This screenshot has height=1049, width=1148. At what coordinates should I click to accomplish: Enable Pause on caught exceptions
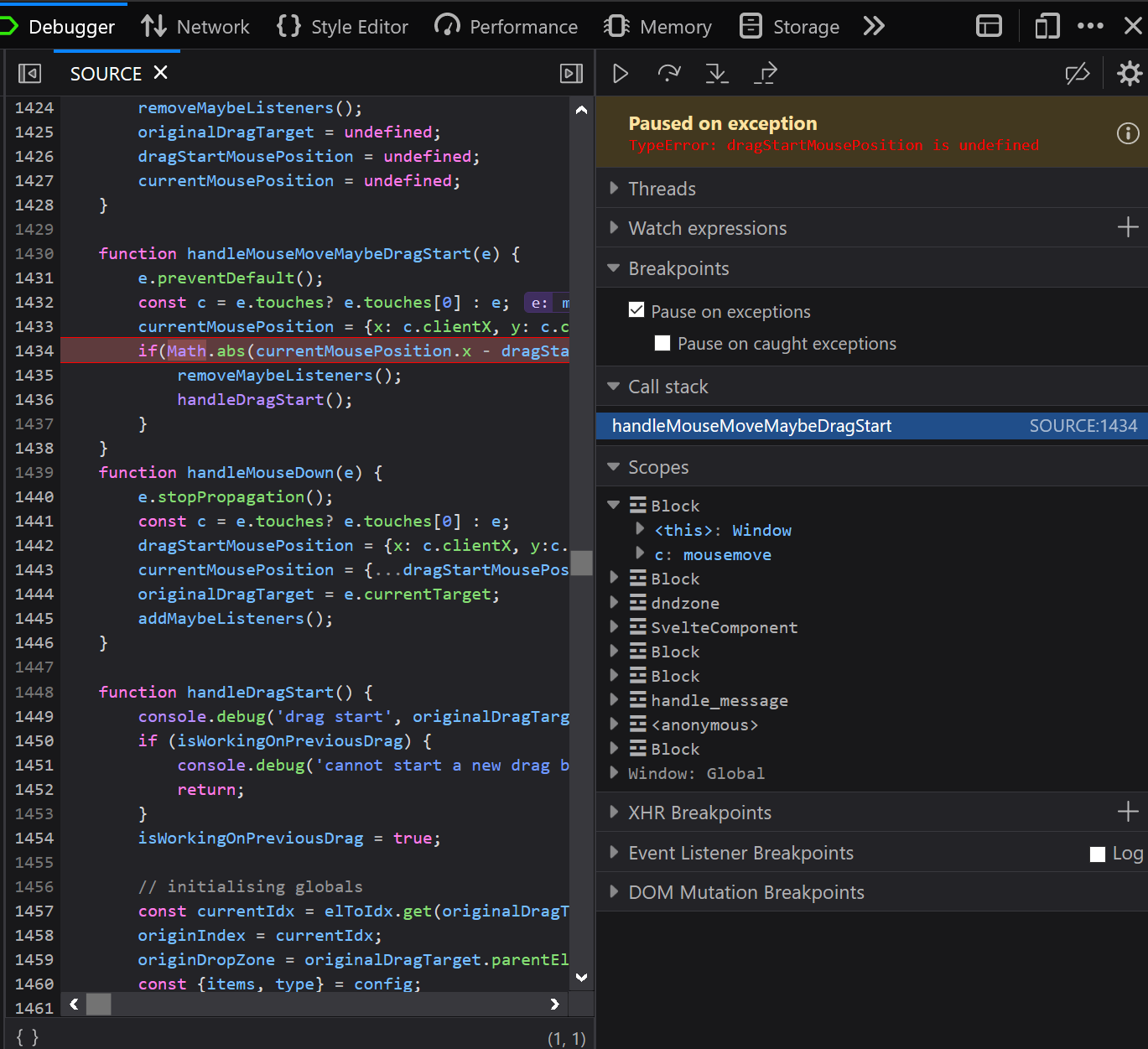[662, 343]
